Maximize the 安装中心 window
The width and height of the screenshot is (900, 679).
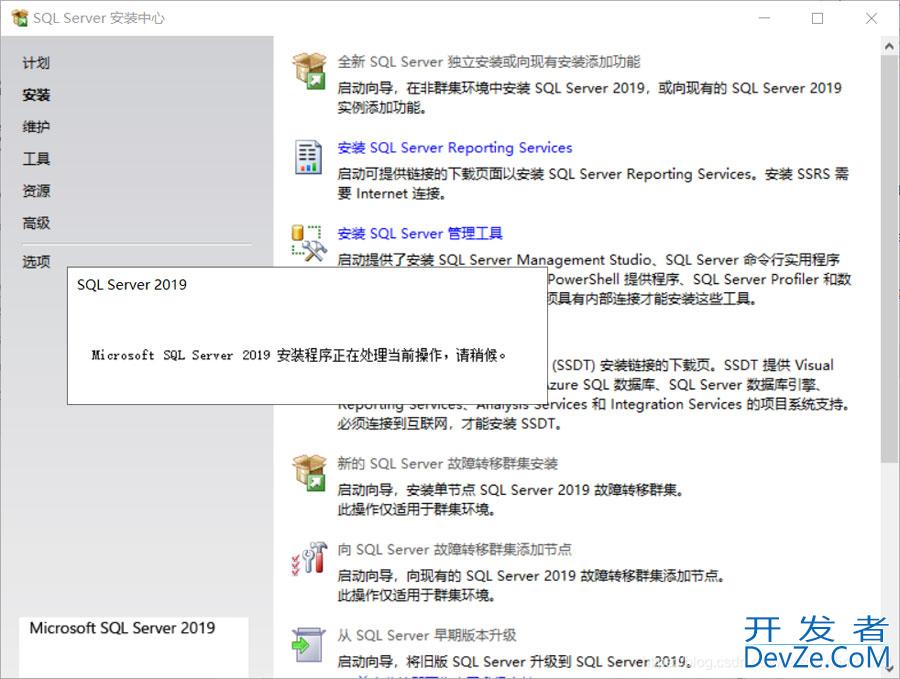817,18
